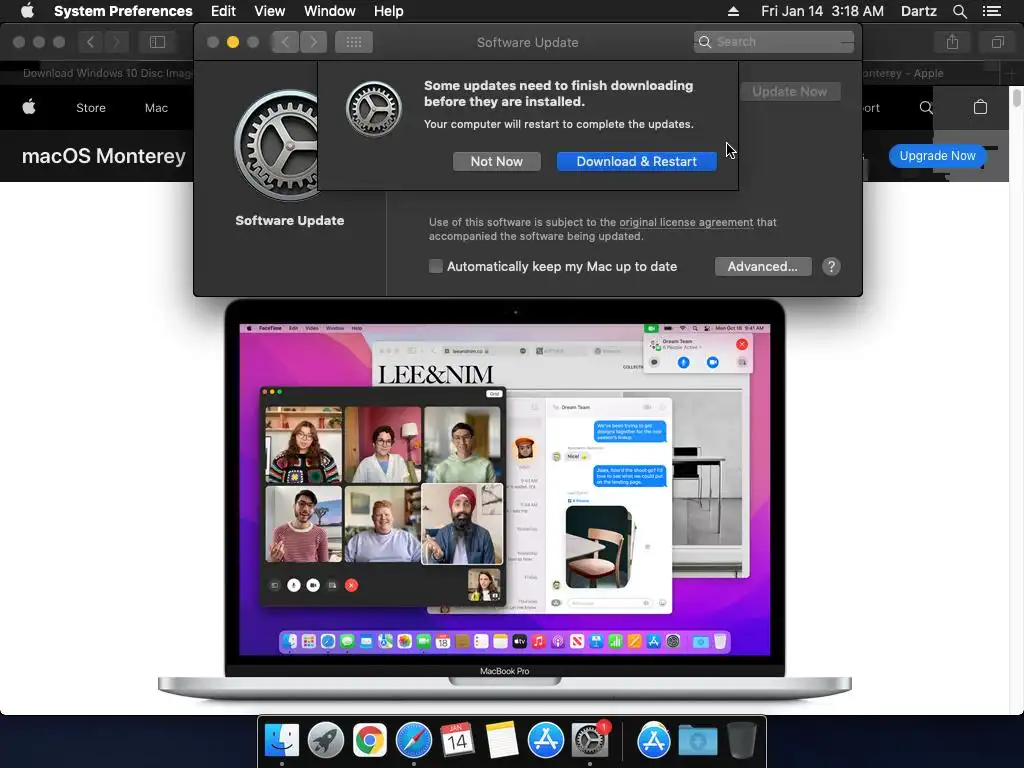Click Safari show tab overview button
The width and height of the screenshot is (1024, 768).
coord(997,42)
